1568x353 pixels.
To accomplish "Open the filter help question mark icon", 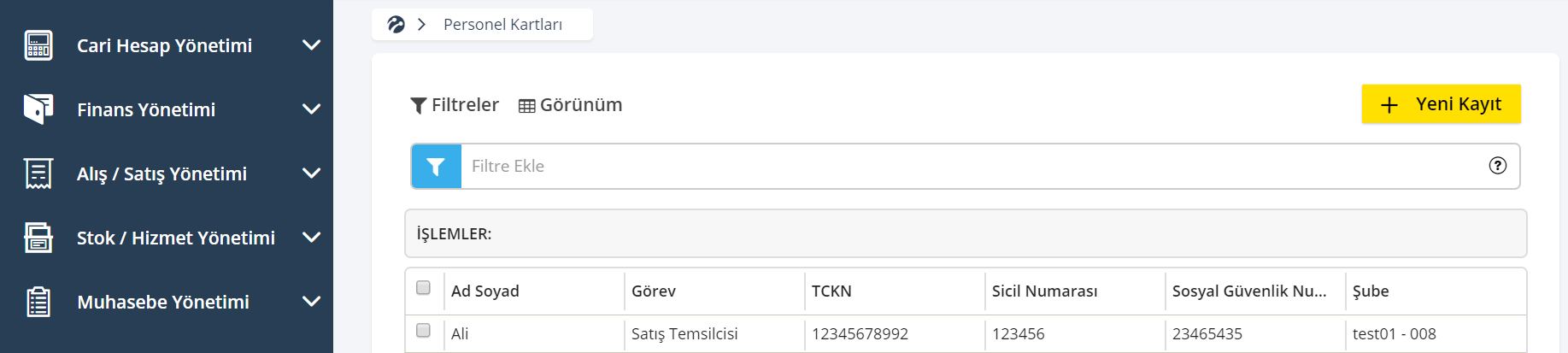I will pos(1497,166).
